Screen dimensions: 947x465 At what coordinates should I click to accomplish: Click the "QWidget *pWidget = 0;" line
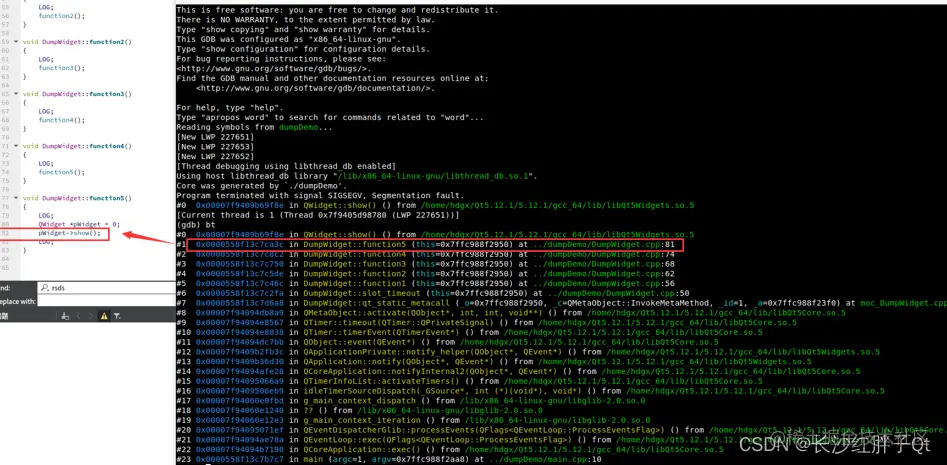click(79, 224)
